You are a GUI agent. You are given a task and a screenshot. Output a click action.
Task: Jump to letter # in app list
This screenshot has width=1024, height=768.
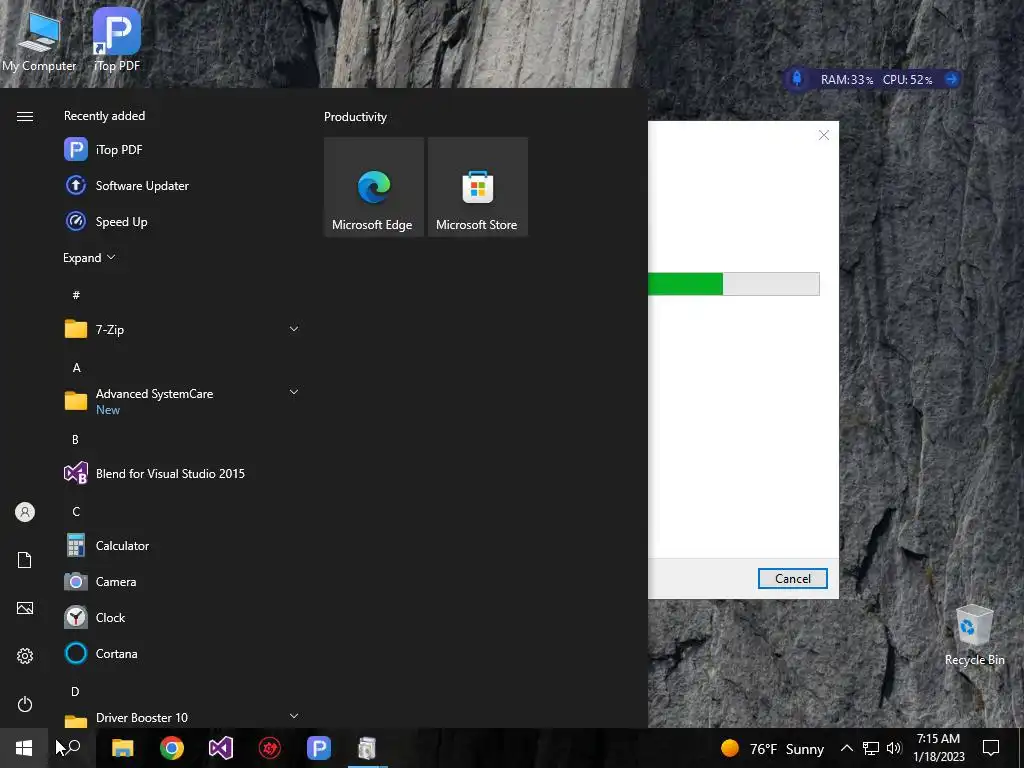coord(76,295)
